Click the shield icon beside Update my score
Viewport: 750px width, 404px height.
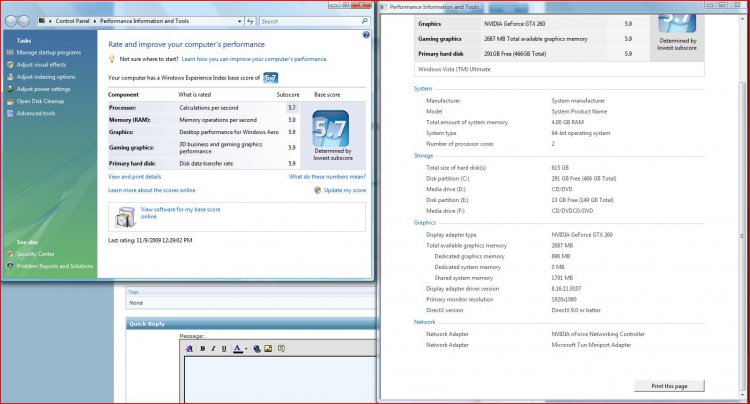coord(317,190)
